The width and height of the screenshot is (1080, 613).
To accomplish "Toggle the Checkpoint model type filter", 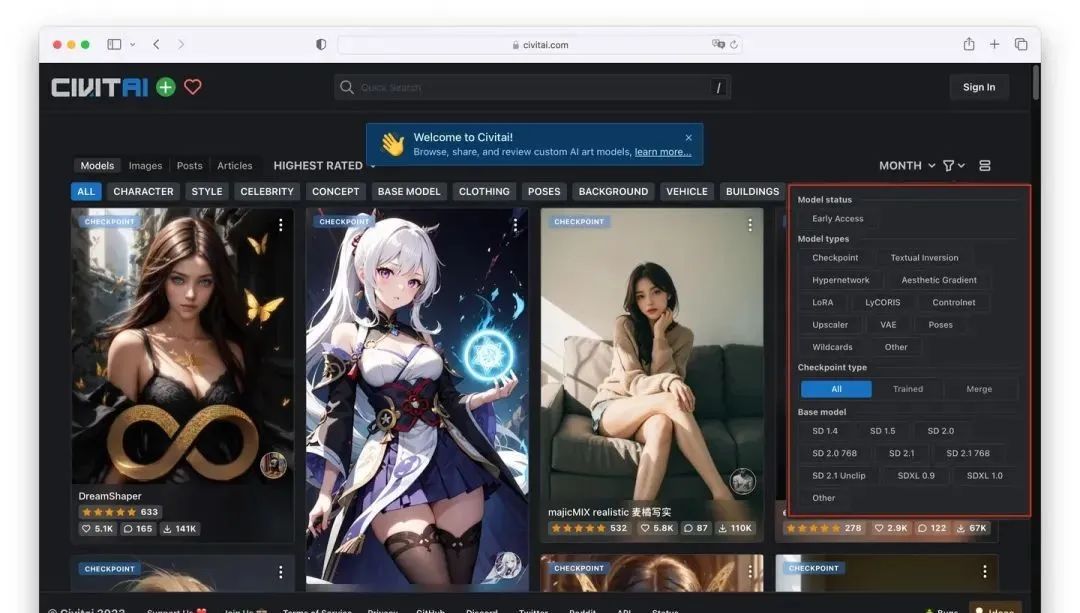I will click(835, 258).
